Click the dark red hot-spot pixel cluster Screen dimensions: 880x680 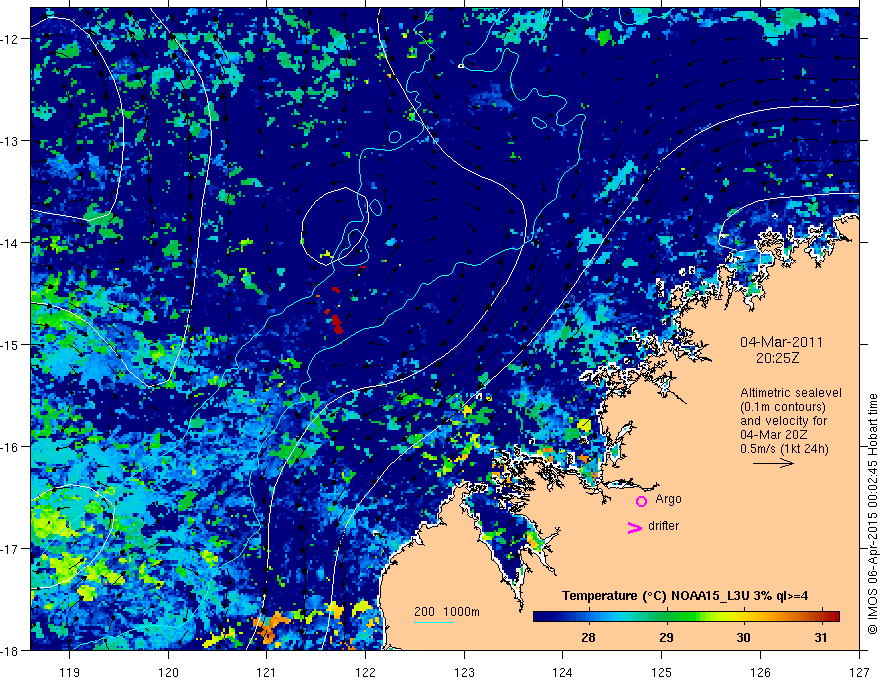(x=336, y=323)
